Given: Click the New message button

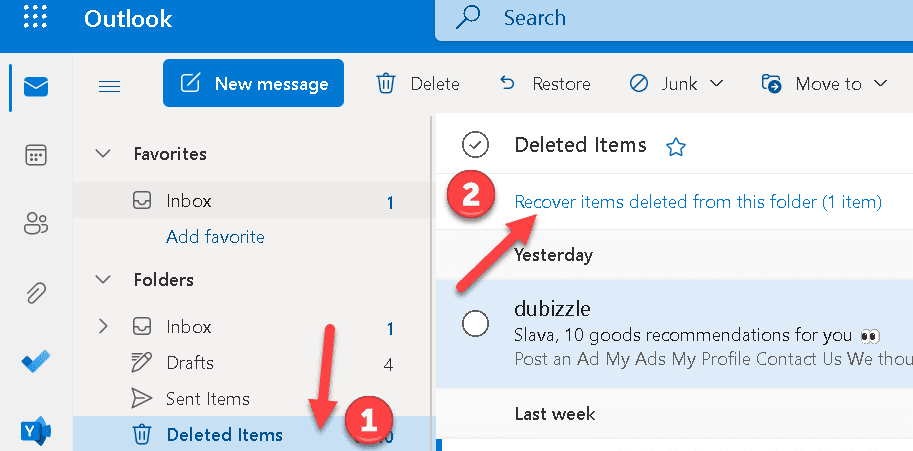Looking at the screenshot, I should tap(253, 83).
